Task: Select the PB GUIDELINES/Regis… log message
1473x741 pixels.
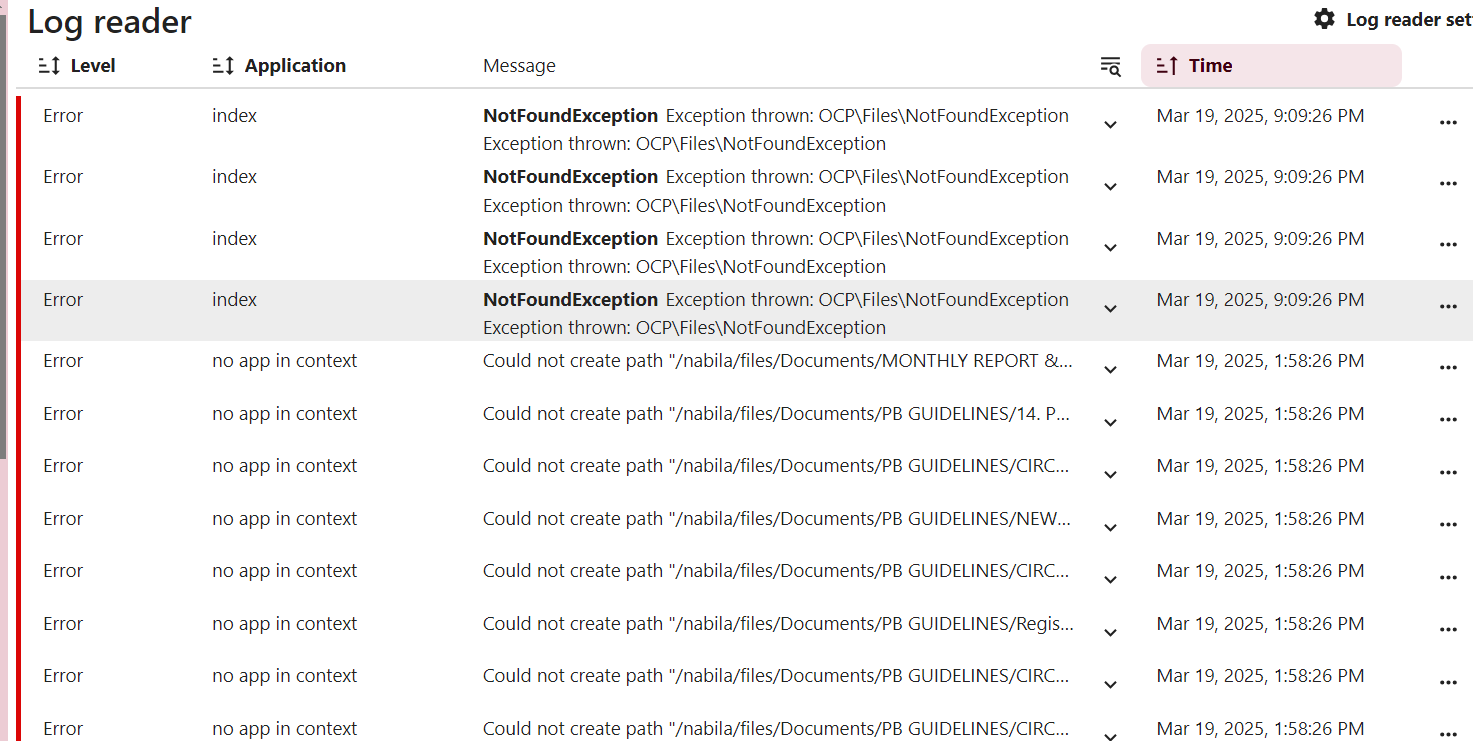Action: [x=777, y=624]
